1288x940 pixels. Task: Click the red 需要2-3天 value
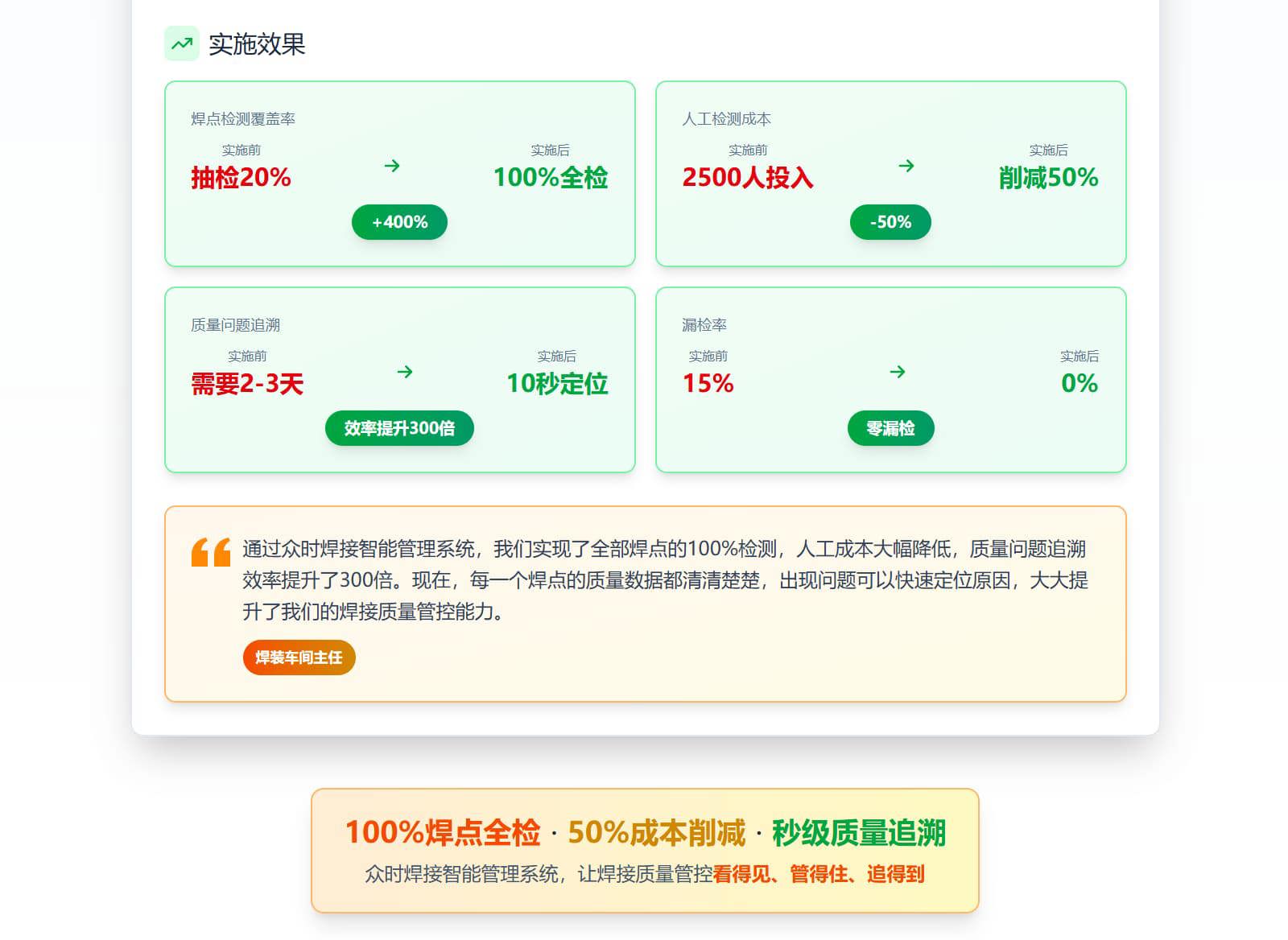coord(247,384)
